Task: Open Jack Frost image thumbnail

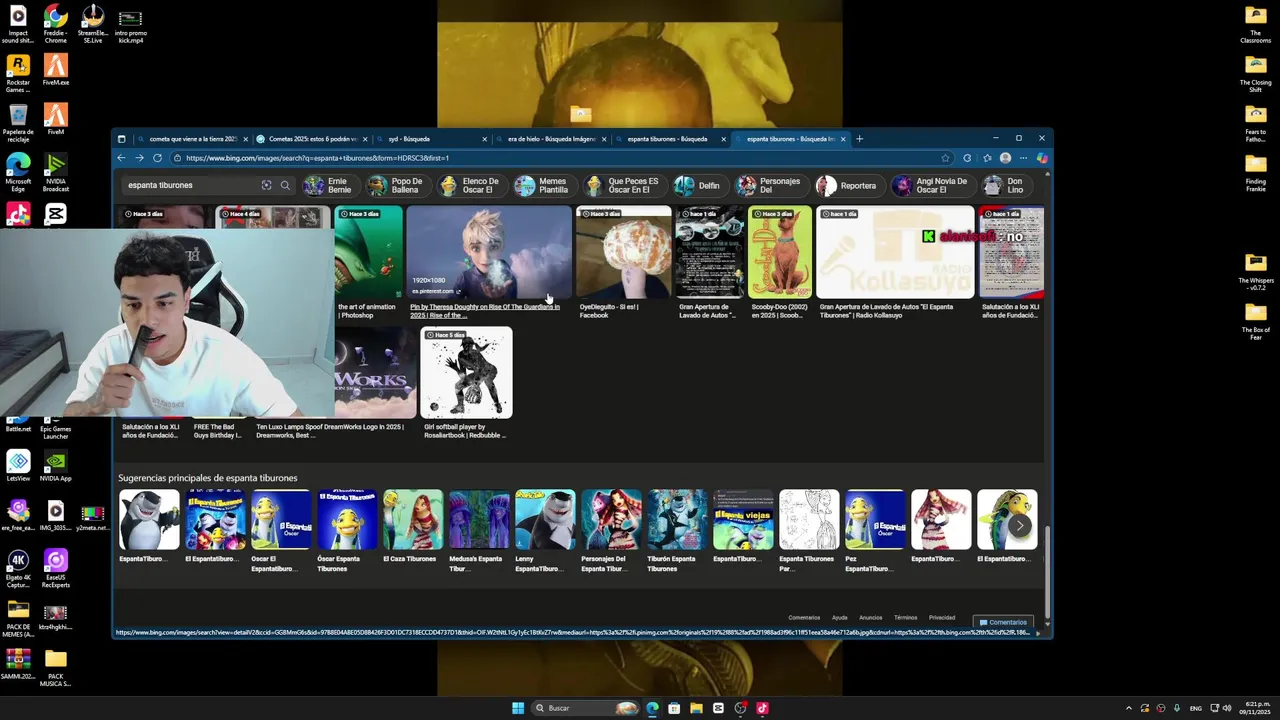Action: click(489, 252)
